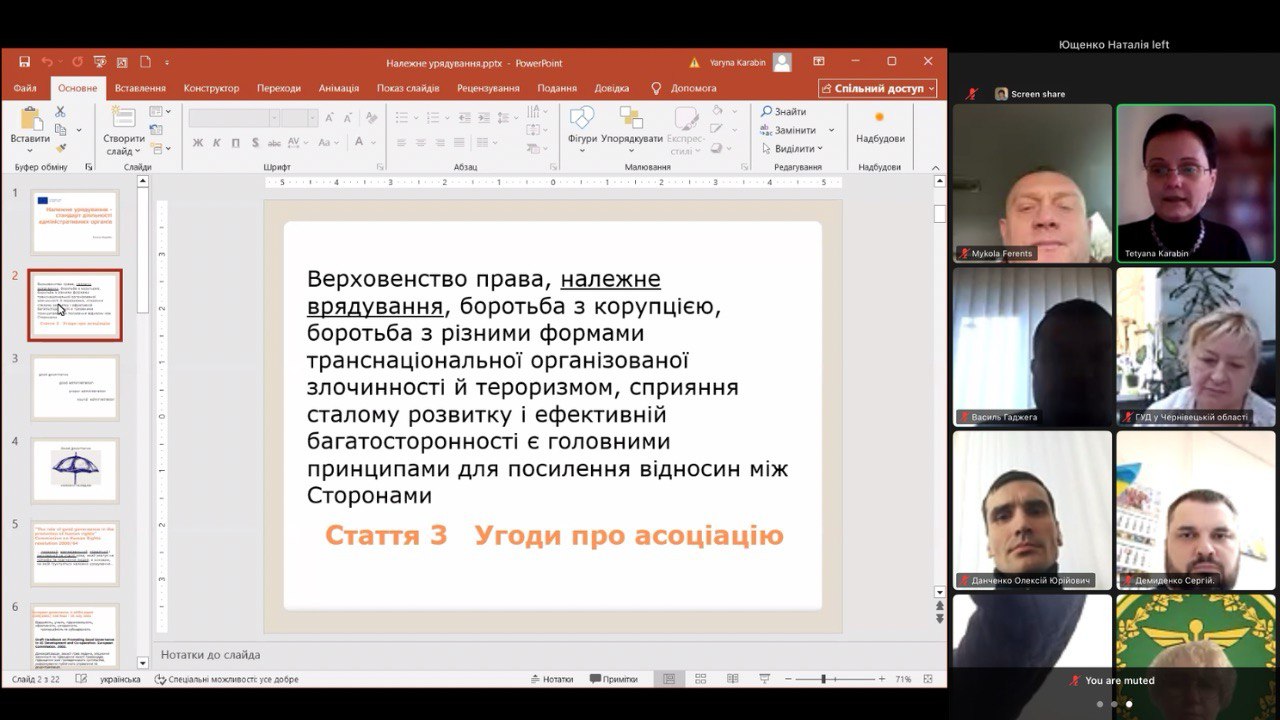Switch to the Анімація ribbon tab
This screenshot has width=1280, height=720.
tap(339, 88)
